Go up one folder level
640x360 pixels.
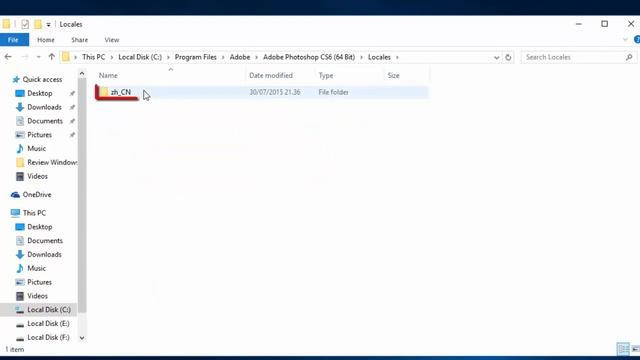(51, 57)
